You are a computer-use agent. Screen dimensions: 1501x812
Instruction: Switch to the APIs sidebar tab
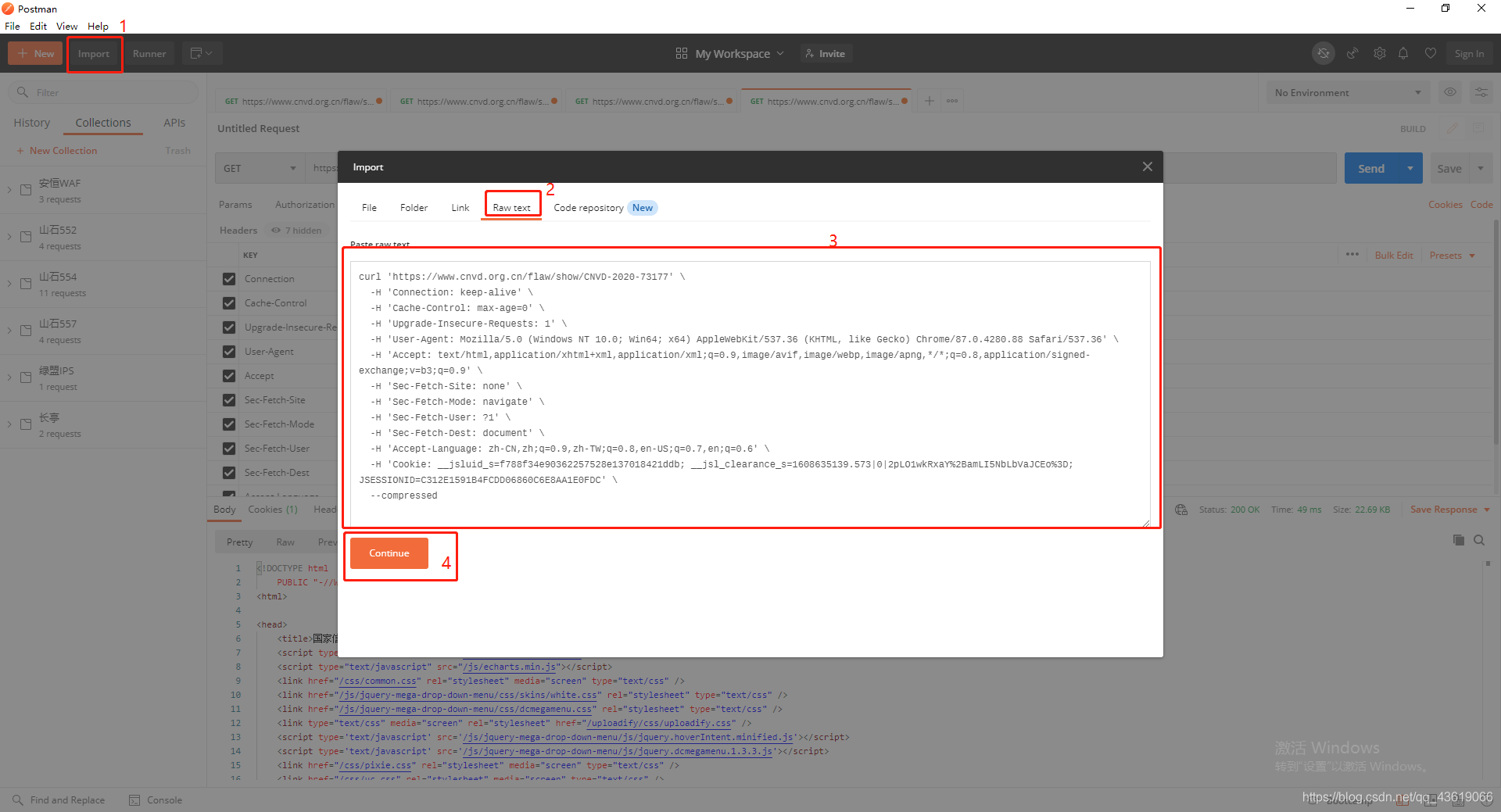[174, 123]
